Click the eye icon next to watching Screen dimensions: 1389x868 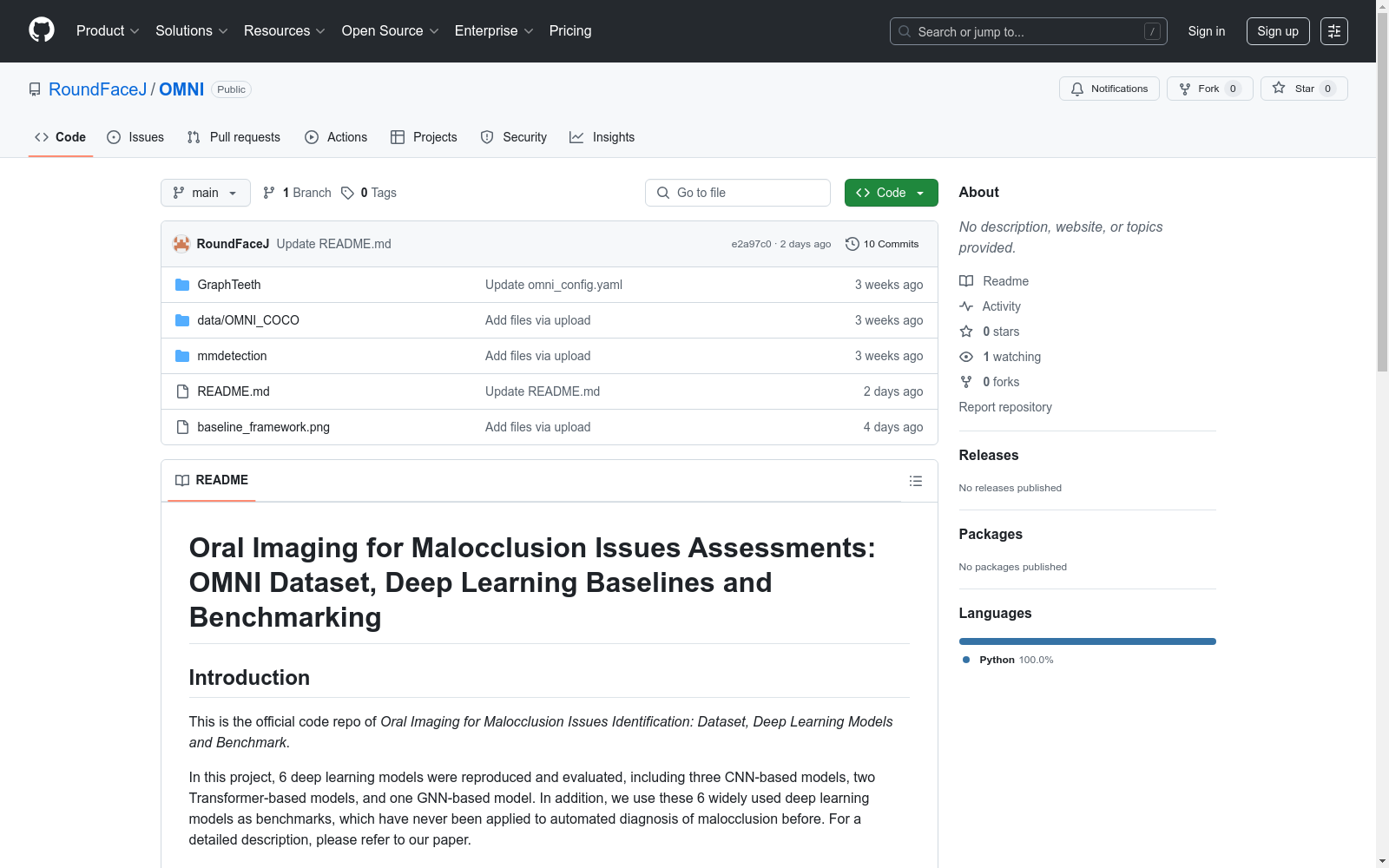coord(966,357)
